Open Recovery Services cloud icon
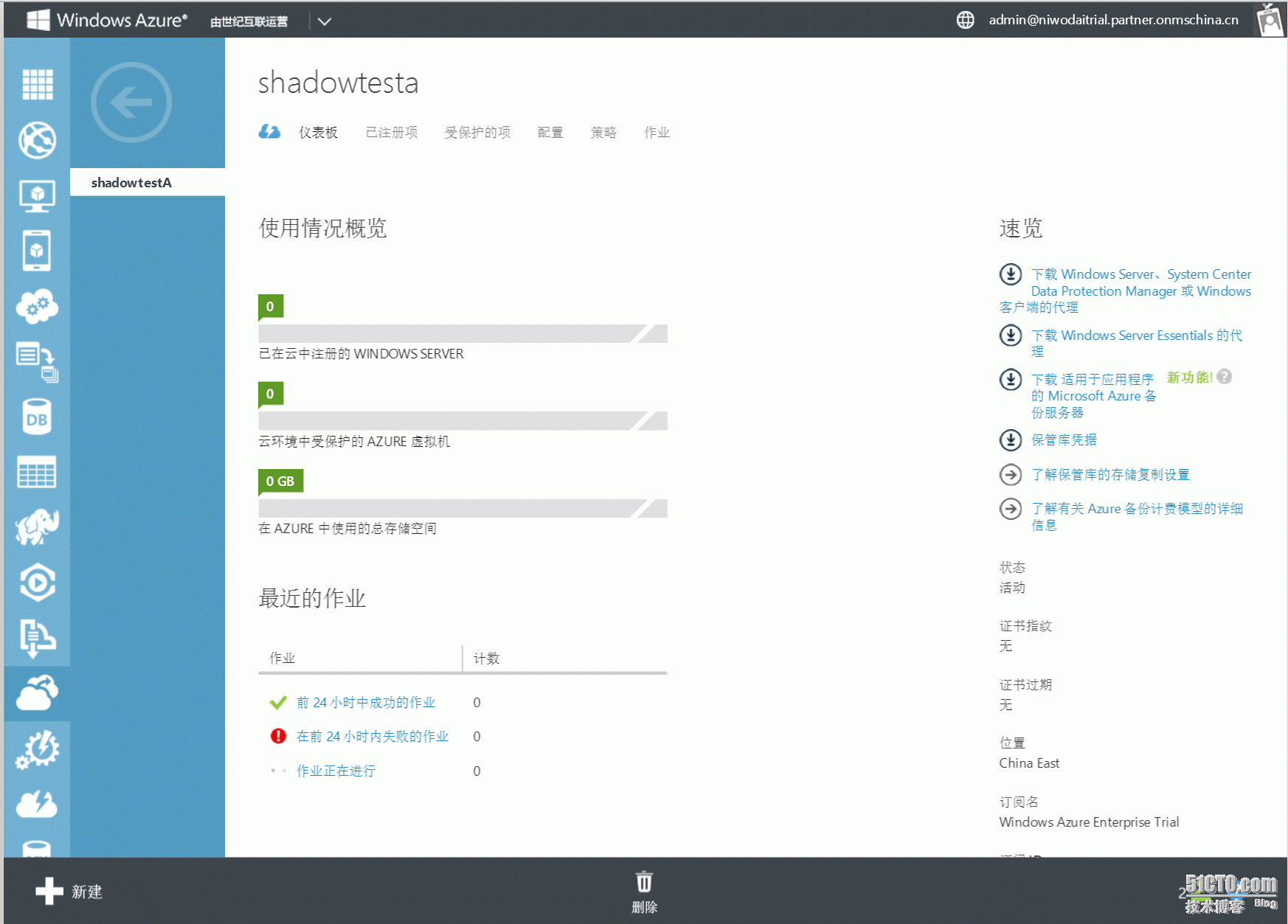Screen dimensions: 1288x924 point(37,693)
